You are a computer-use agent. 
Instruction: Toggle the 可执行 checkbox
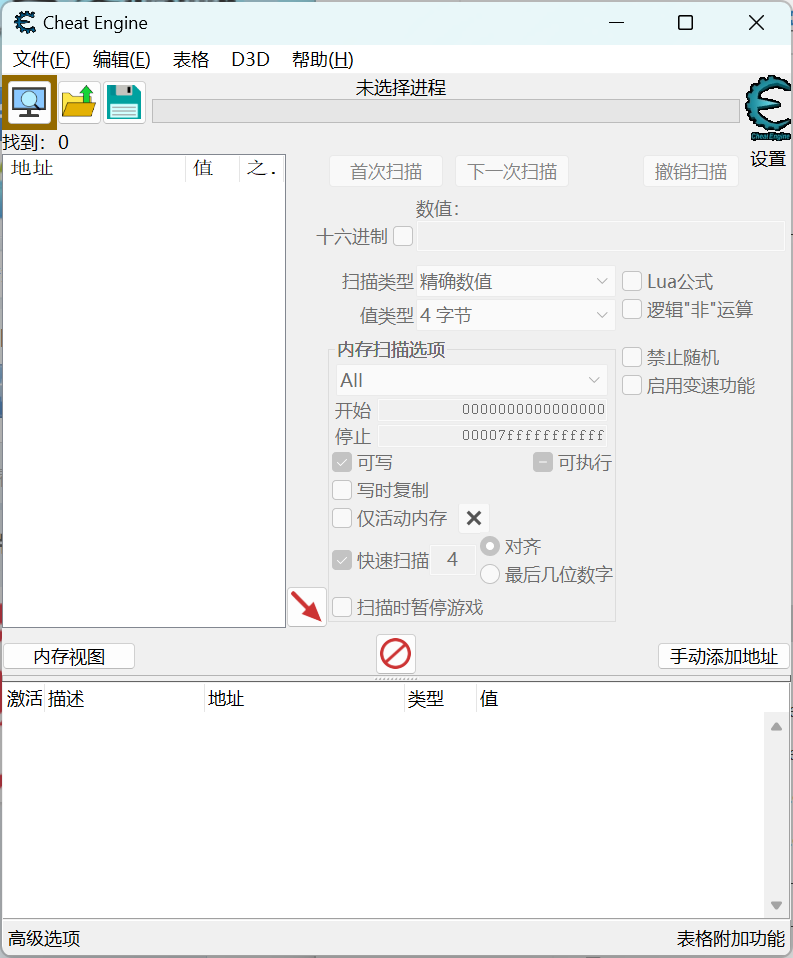click(543, 462)
